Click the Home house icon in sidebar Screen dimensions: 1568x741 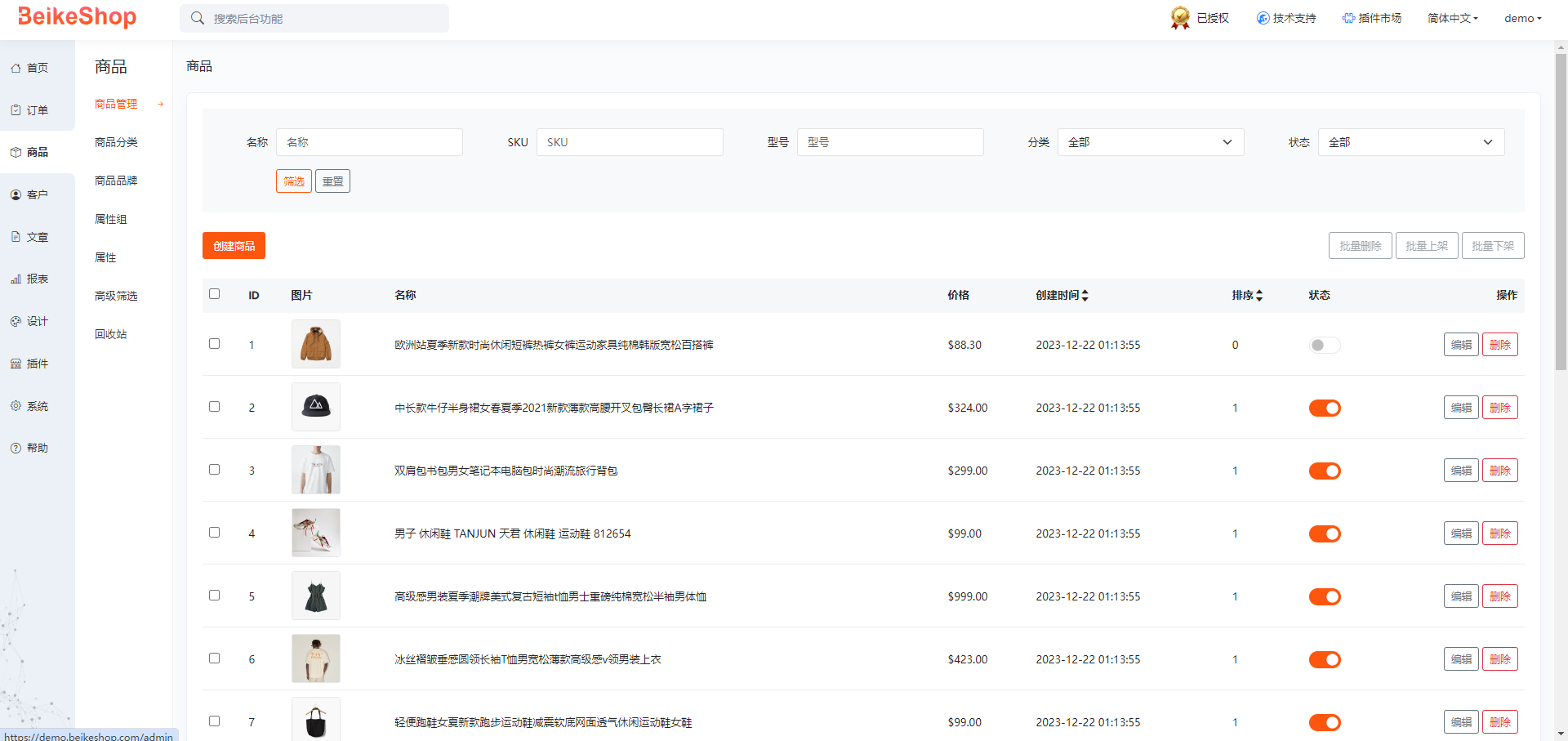16,69
